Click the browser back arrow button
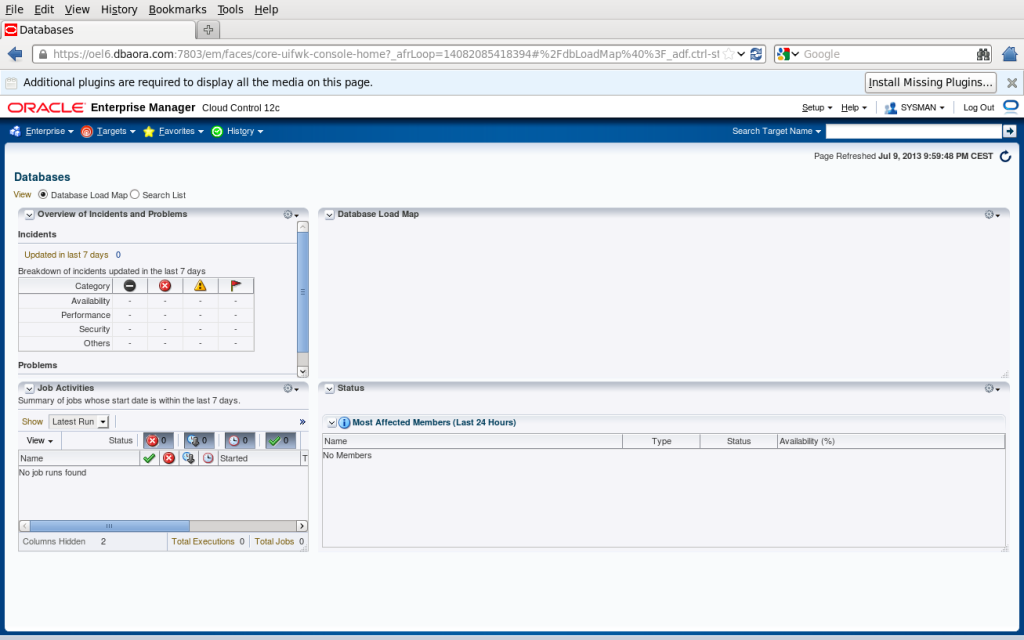This screenshot has height=640, width=1024. tap(14, 54)
